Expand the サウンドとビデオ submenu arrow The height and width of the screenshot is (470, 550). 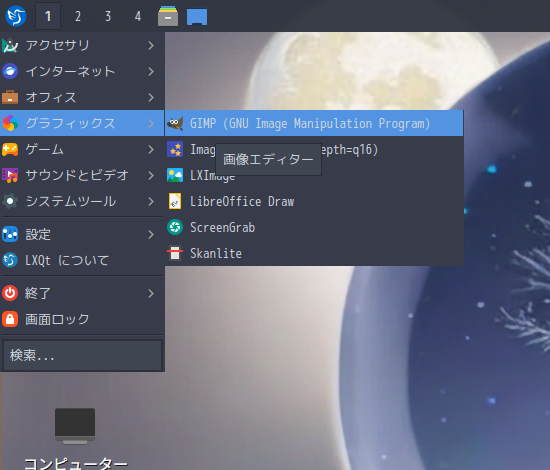coord(151,175)
